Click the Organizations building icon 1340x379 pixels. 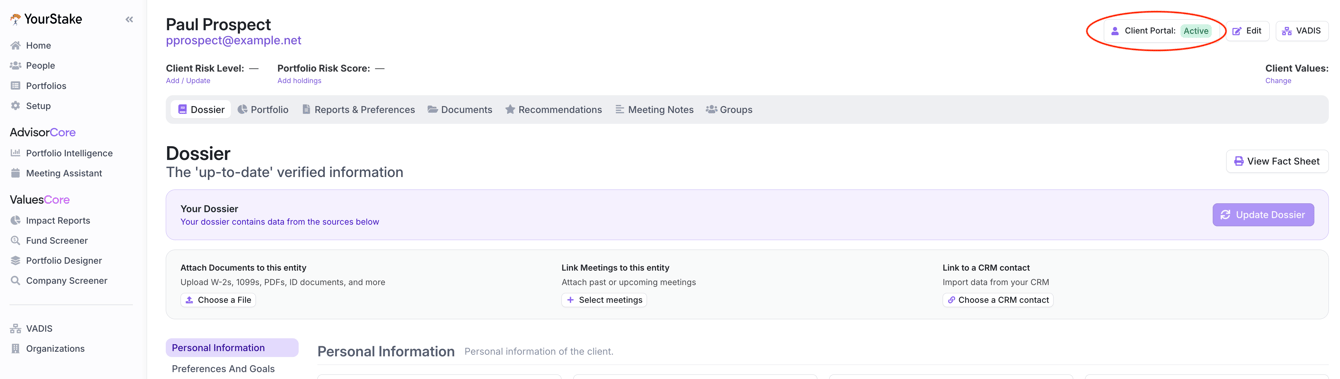point(15,348)
